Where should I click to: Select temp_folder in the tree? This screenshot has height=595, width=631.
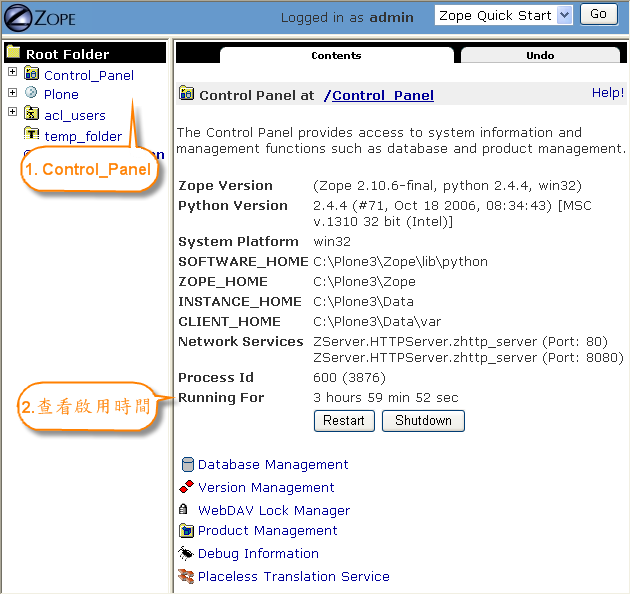click(83, 136)
